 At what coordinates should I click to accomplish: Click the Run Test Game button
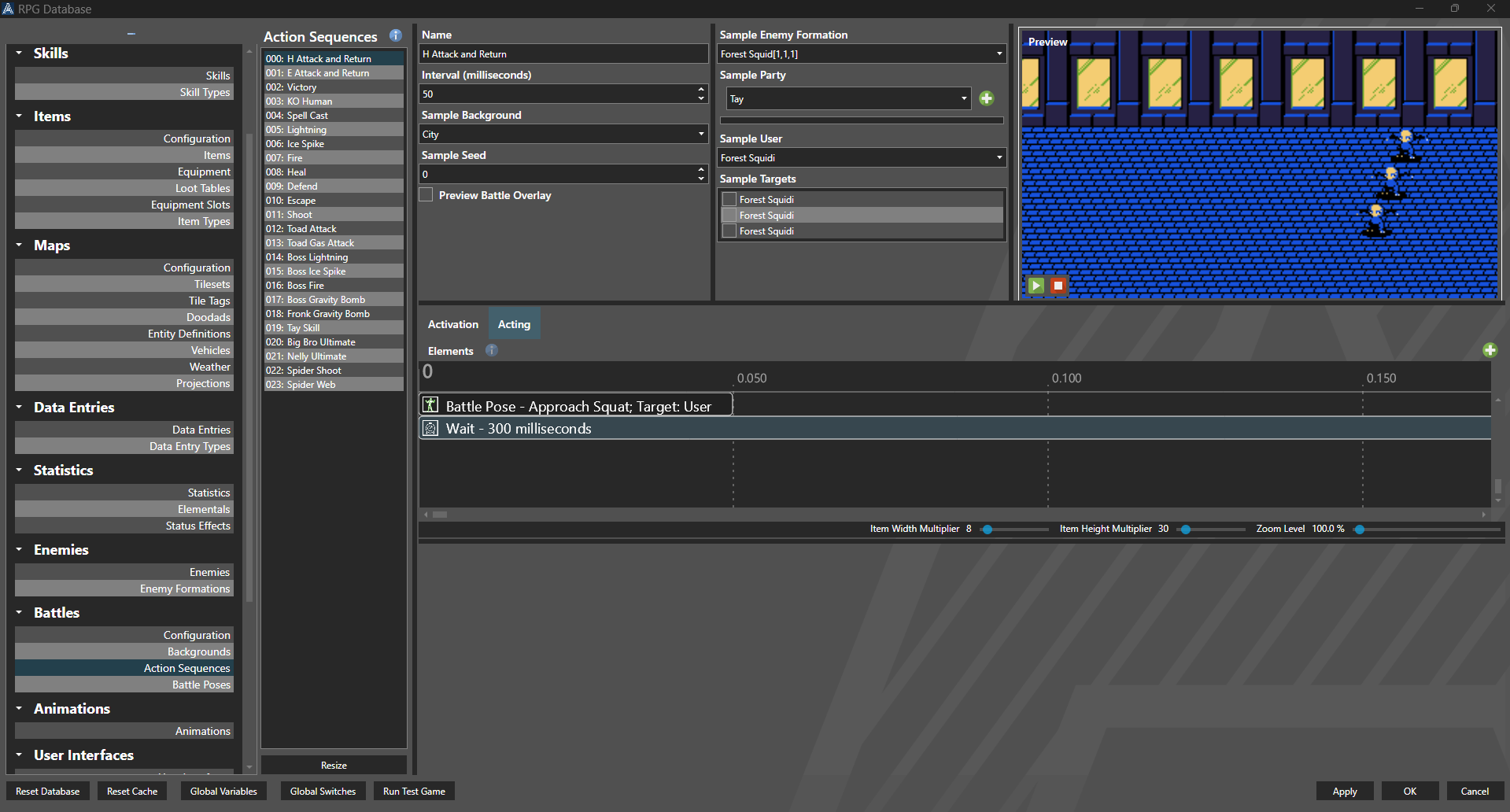[x=414, y=792]
